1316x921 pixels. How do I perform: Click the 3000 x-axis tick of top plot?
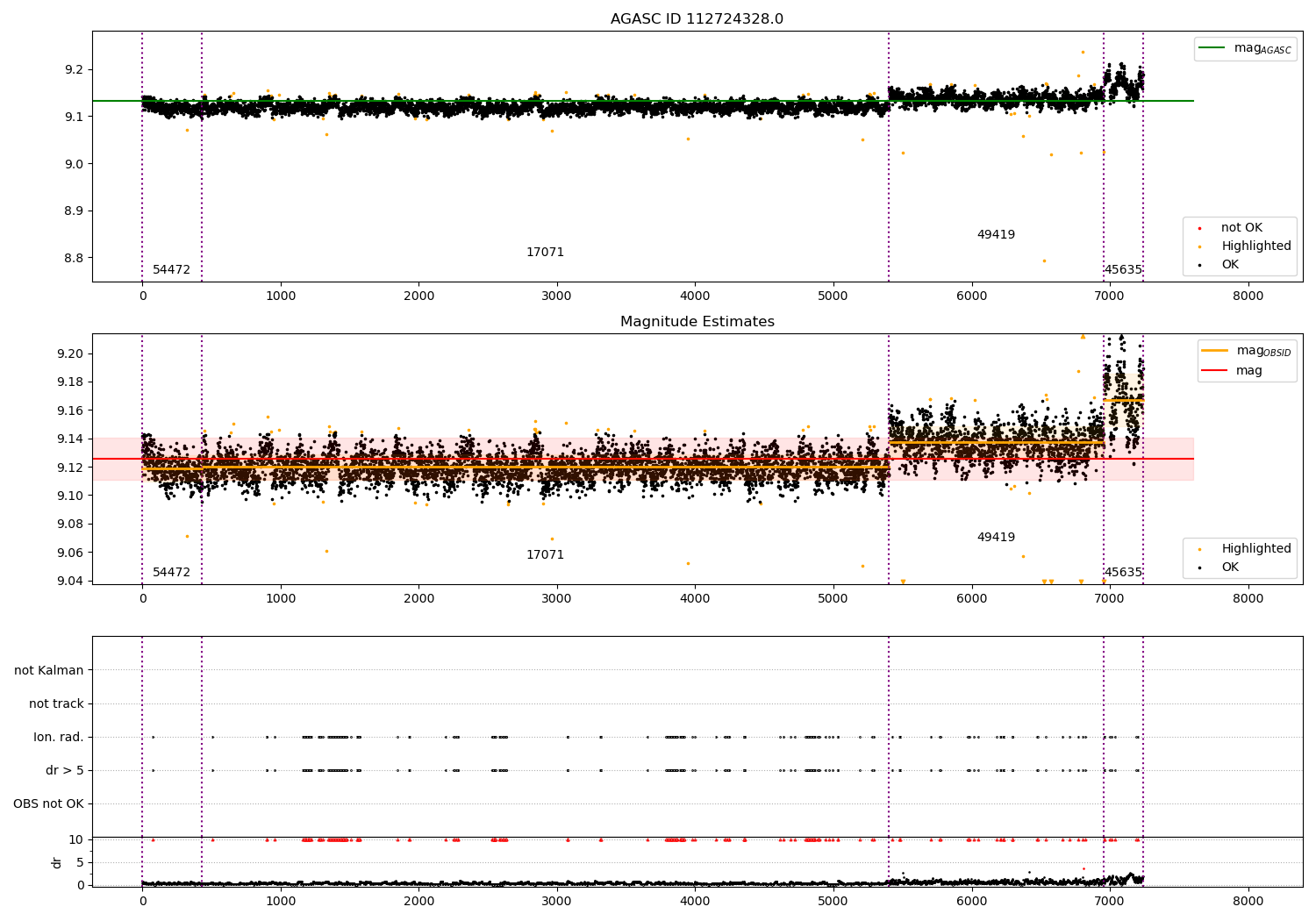pos(557,296)
